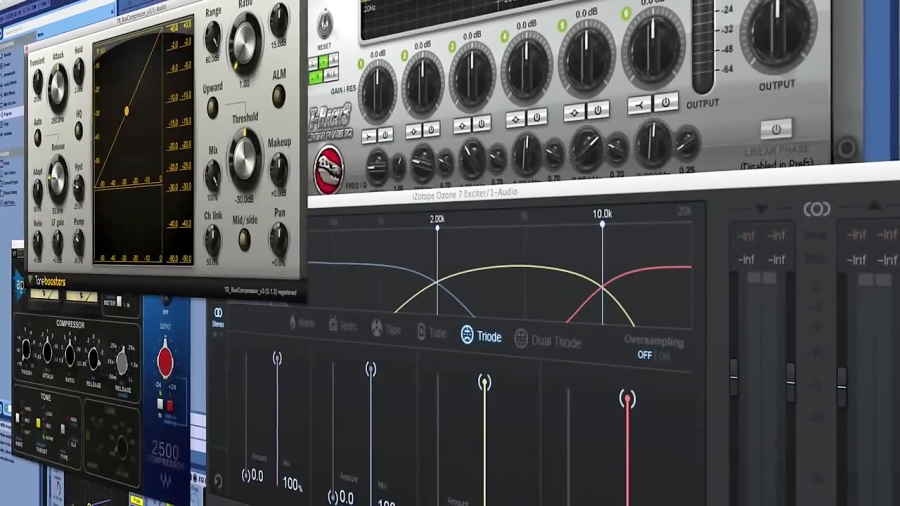Click the leftmost Ozone input gain fader
This screenshot has height=506, width=900.
click(x=734, y=377)
